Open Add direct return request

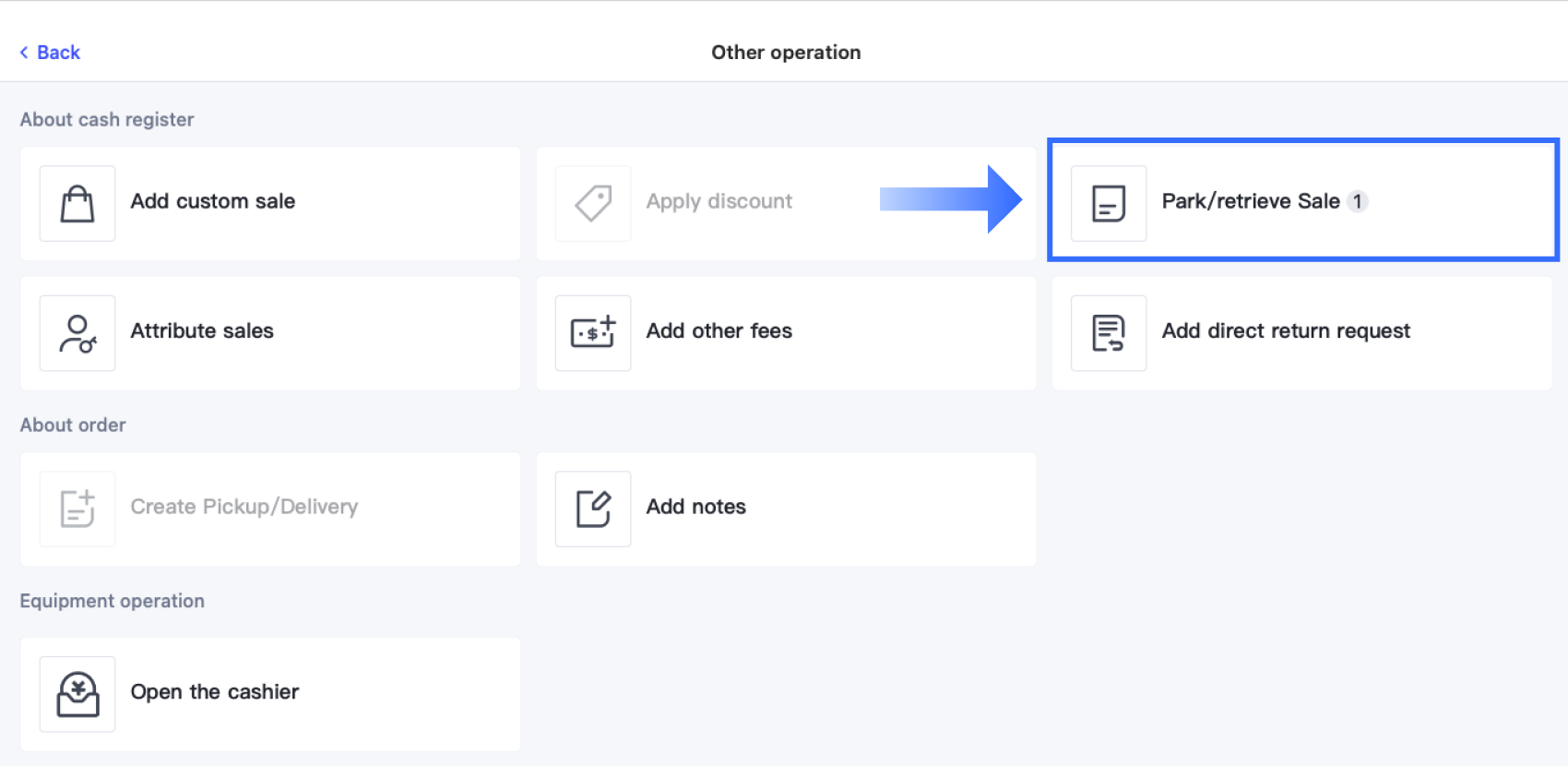1286,330
